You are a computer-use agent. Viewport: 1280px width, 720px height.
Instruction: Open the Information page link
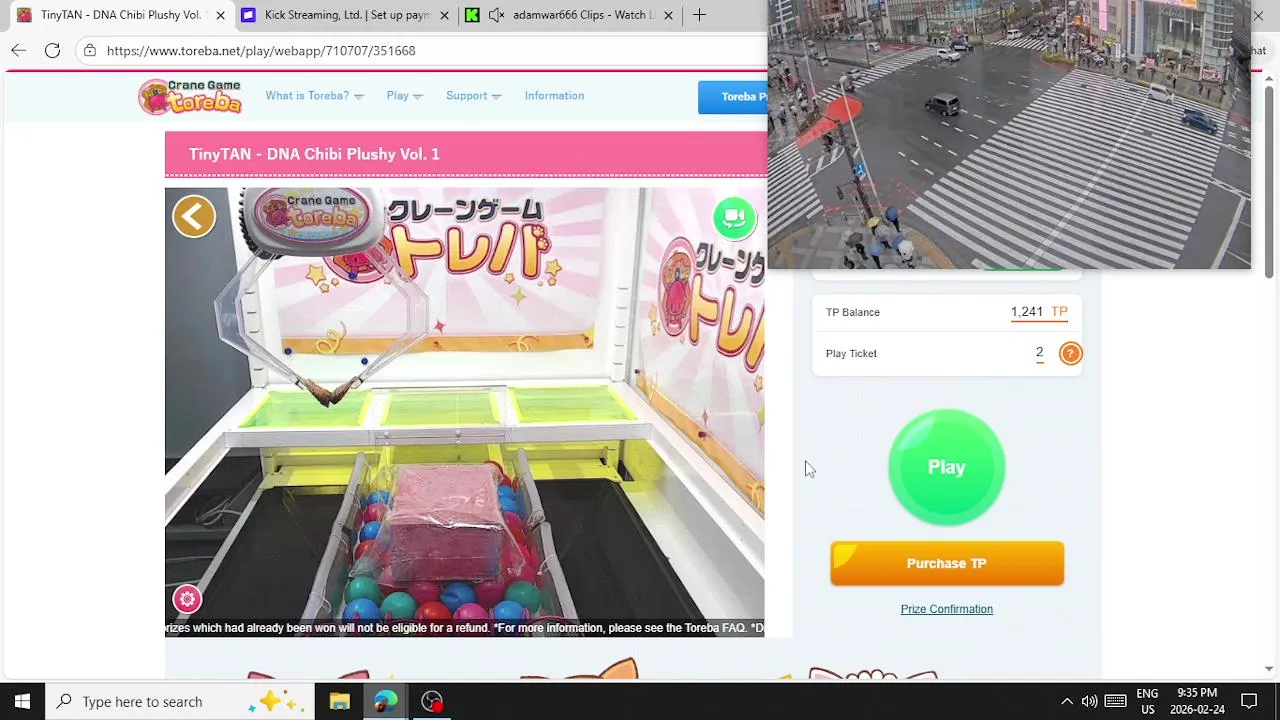[x=554, y=96]
